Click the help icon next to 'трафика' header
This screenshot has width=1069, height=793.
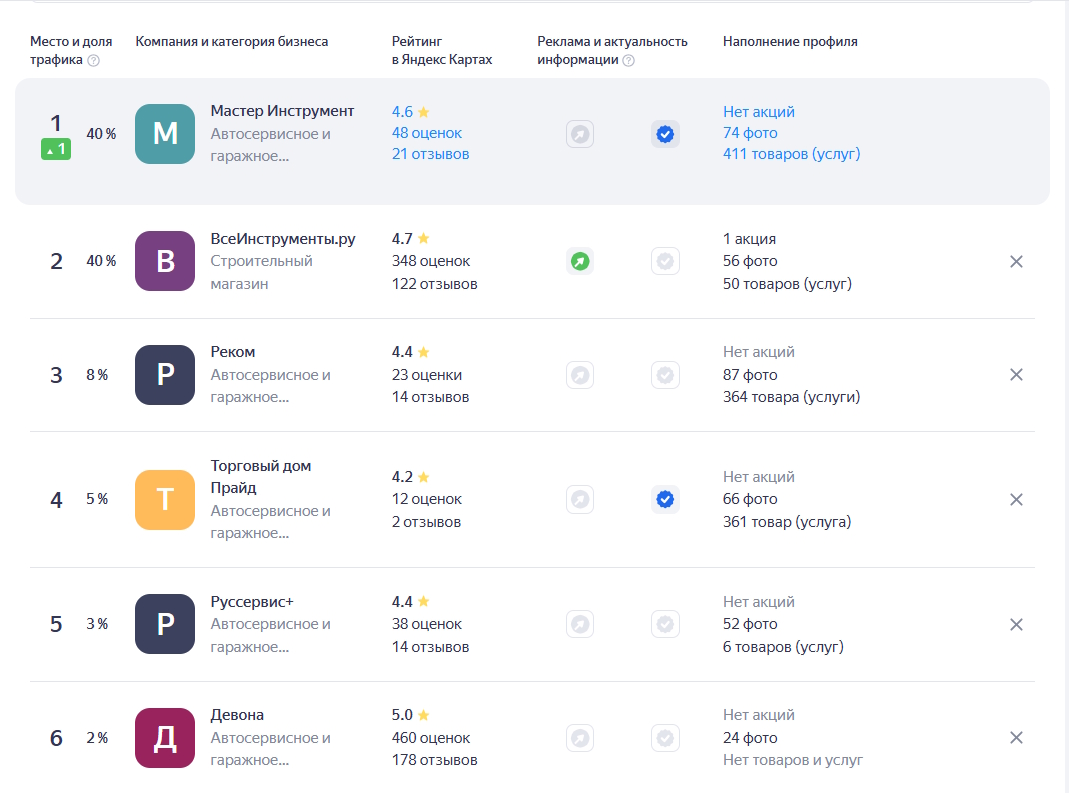click(x=94, y=61)
